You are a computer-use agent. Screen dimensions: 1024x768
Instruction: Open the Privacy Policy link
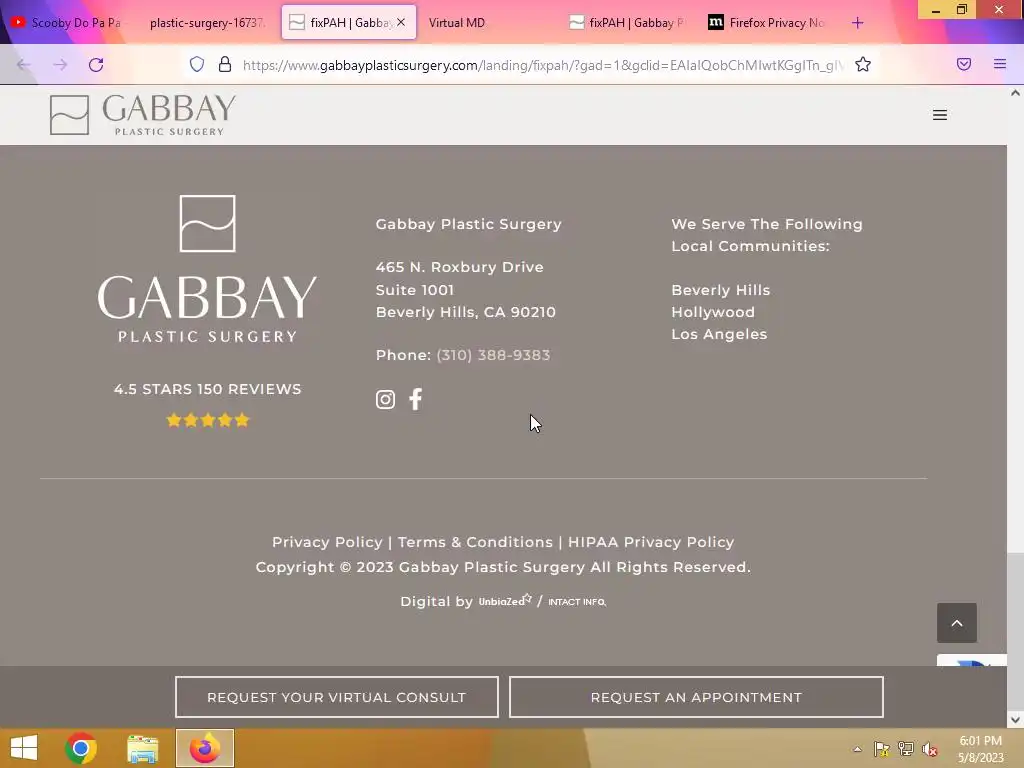point(327,542)
